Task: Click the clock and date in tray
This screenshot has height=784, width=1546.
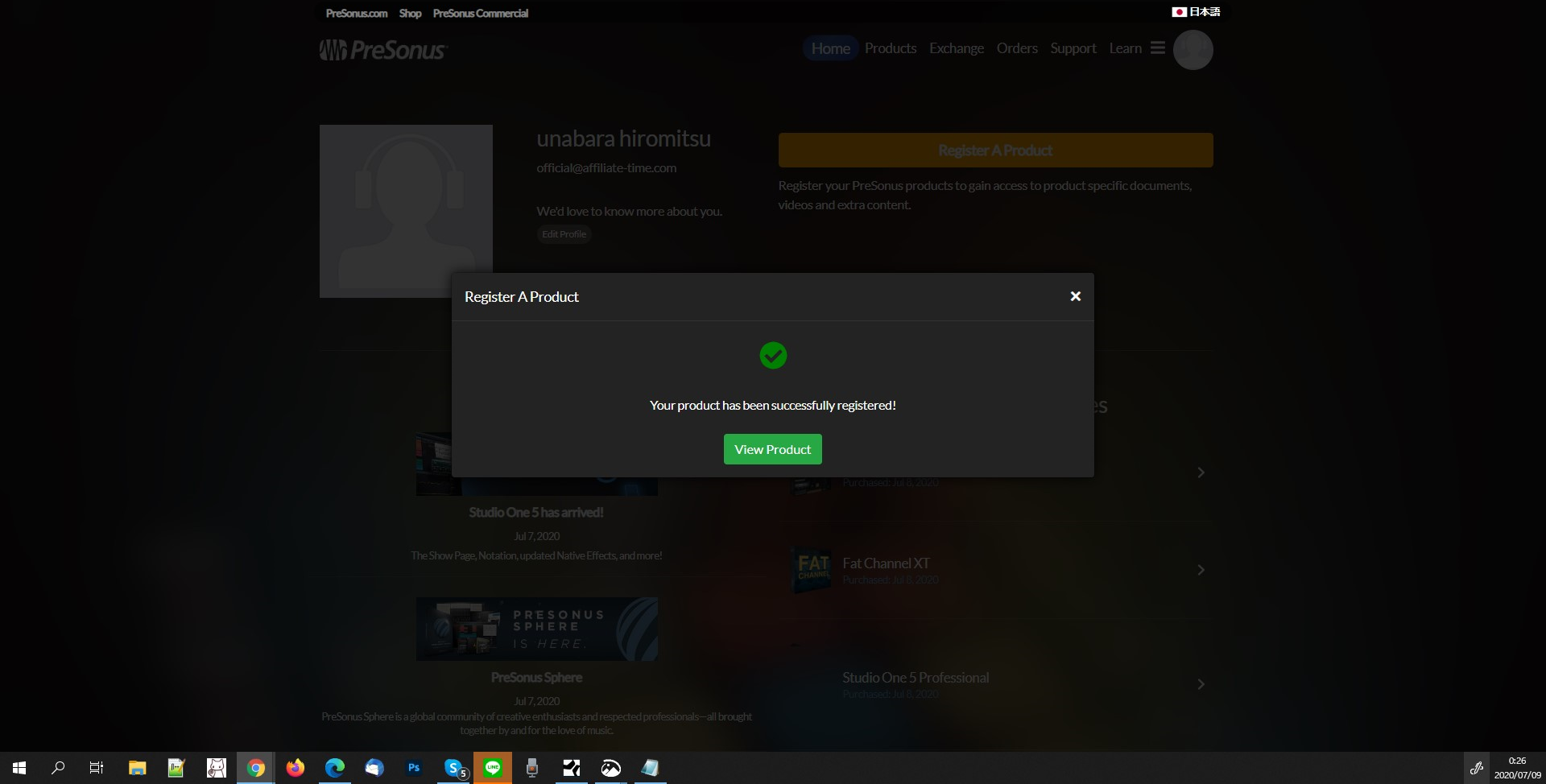Action: [1517, 768]
